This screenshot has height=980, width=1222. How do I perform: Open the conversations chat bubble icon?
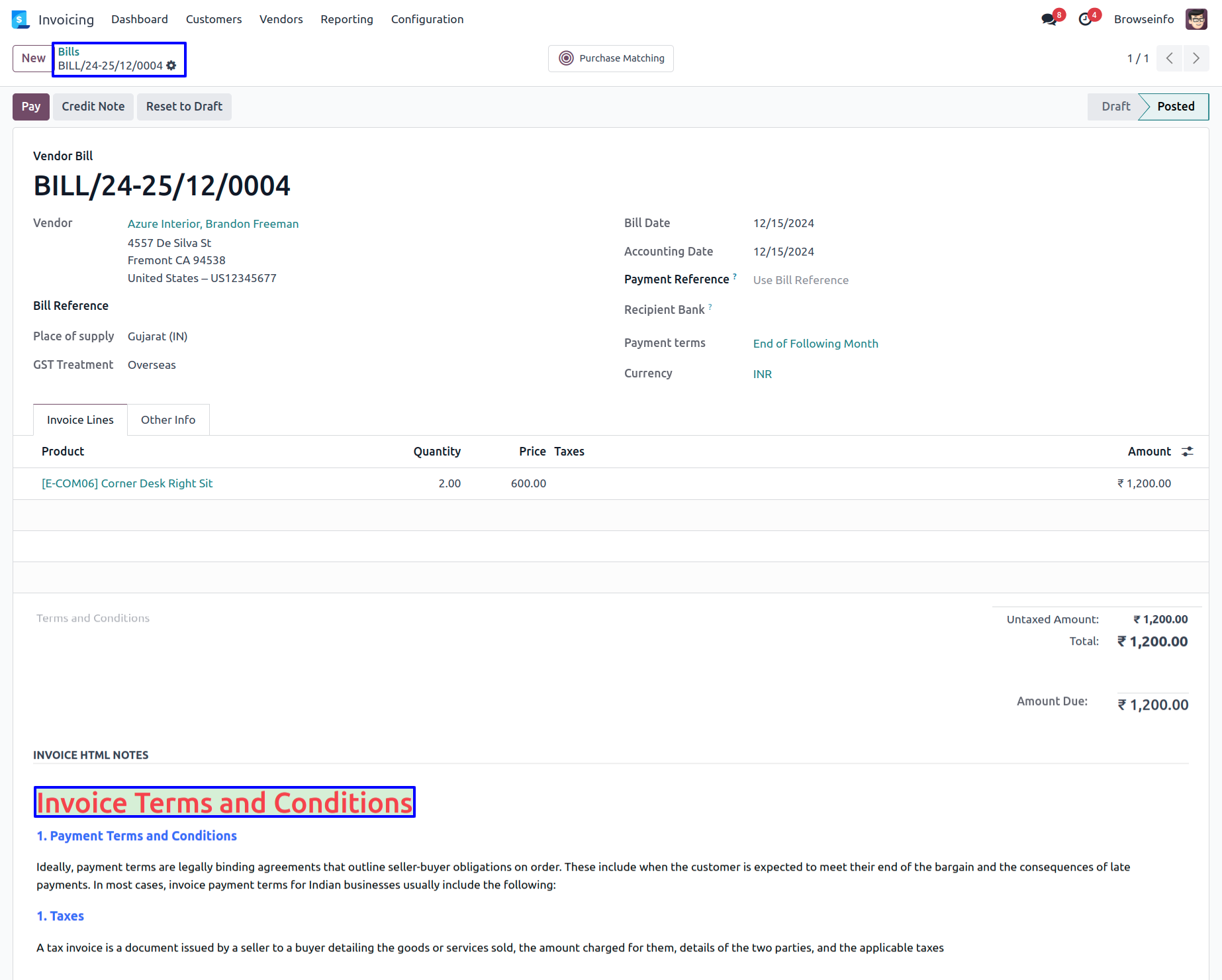coord(1049,19)
